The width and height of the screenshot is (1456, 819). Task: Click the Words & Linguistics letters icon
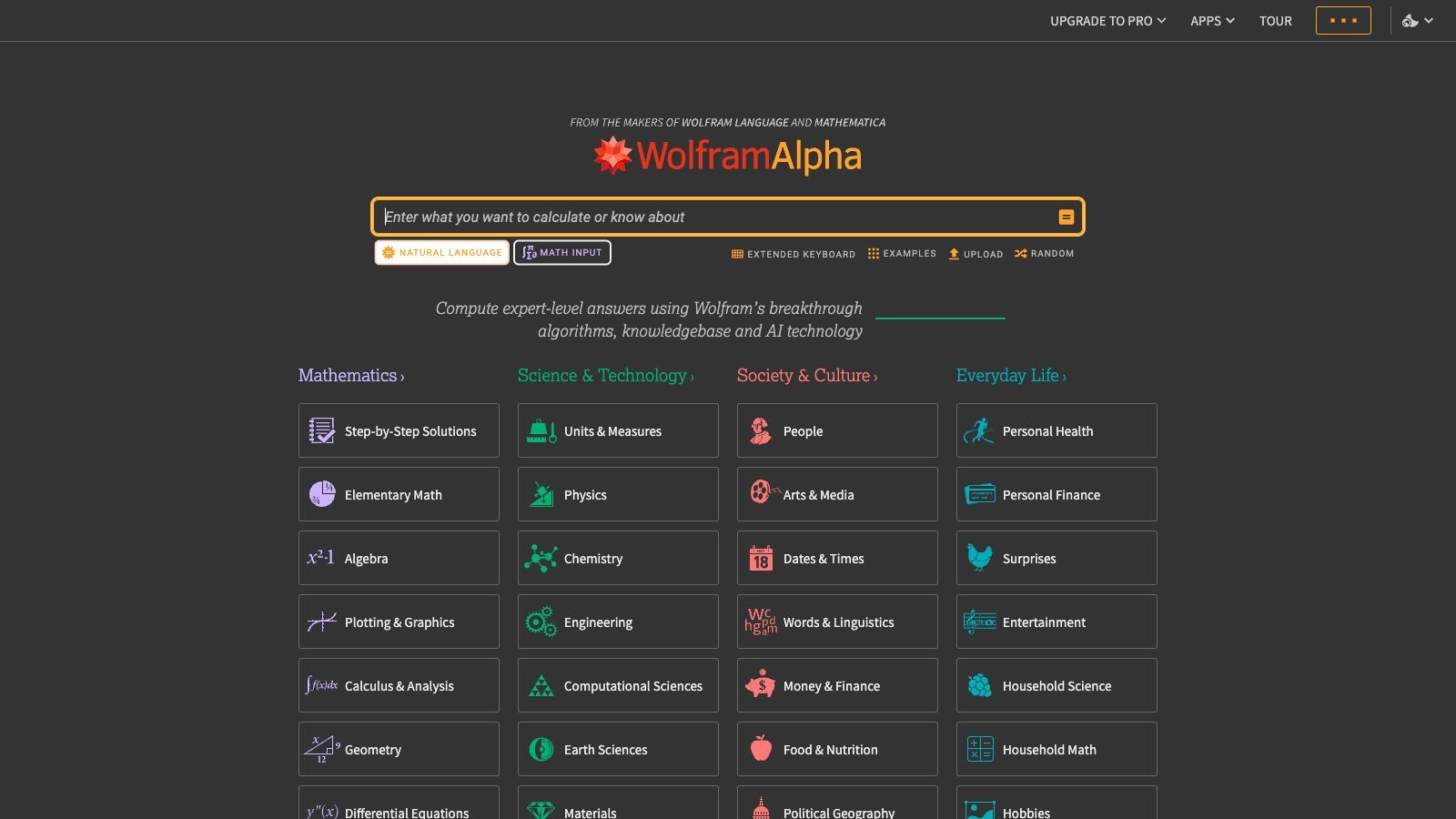pyautogui.click(x=761, y=622)
